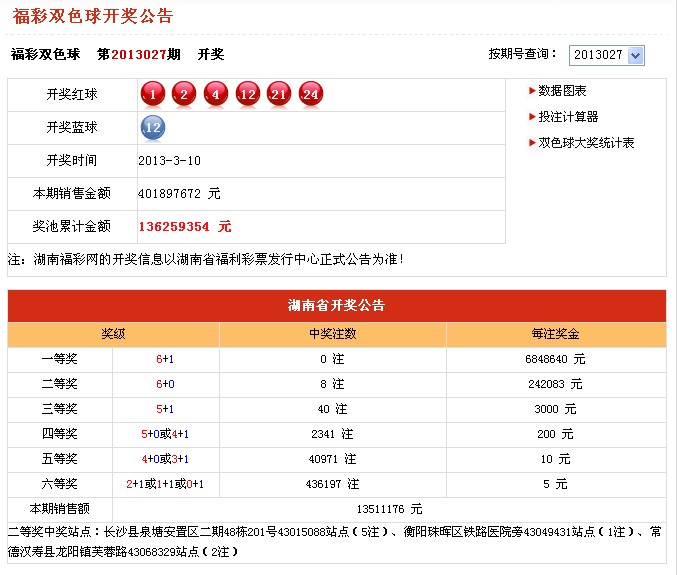Viewport: 677px width, 575px height.
Task: Click the red arrow beside 投注计算器
Action: [532, 117]
